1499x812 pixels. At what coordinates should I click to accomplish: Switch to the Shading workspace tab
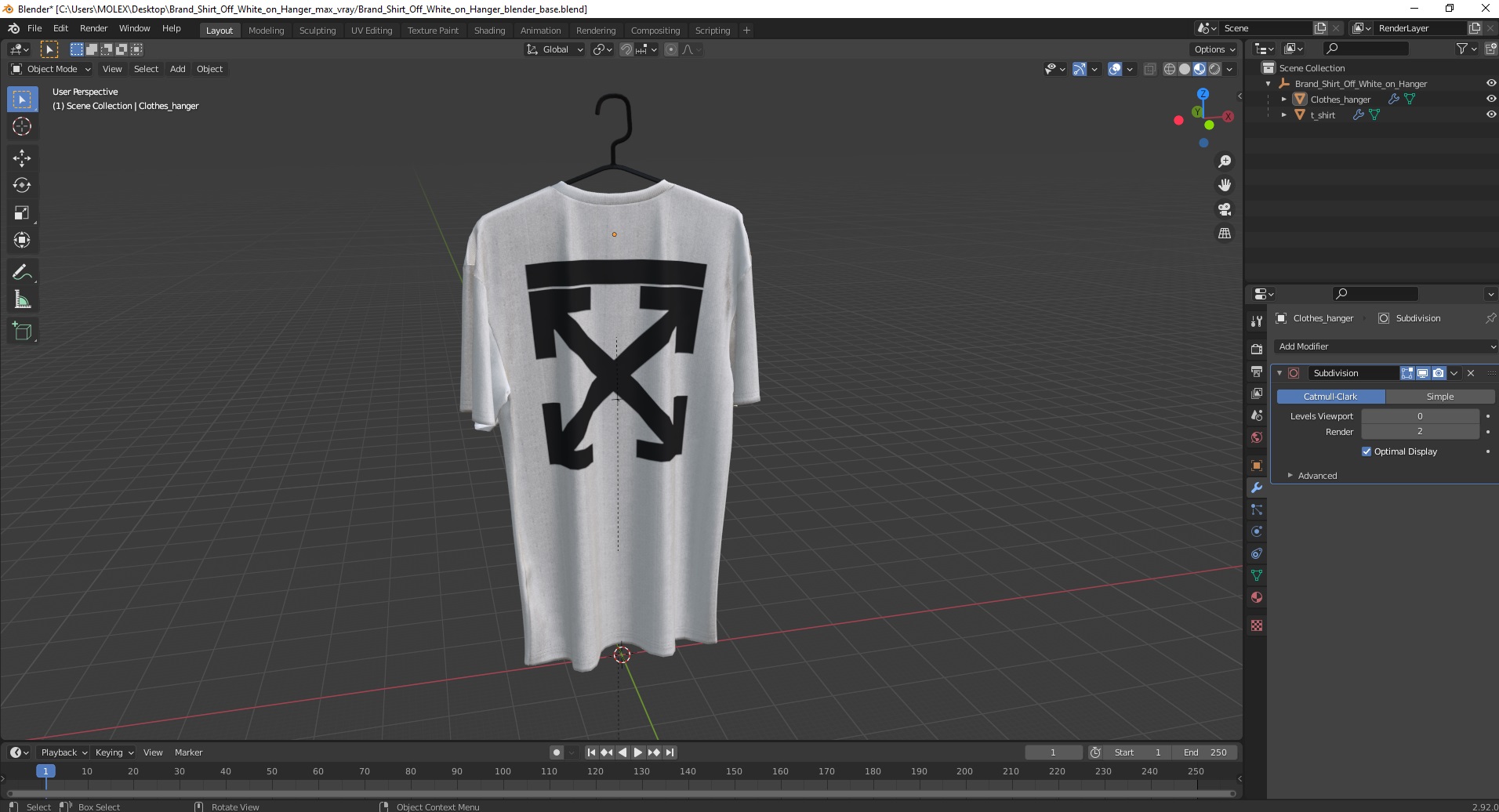(x=489, y=31)
